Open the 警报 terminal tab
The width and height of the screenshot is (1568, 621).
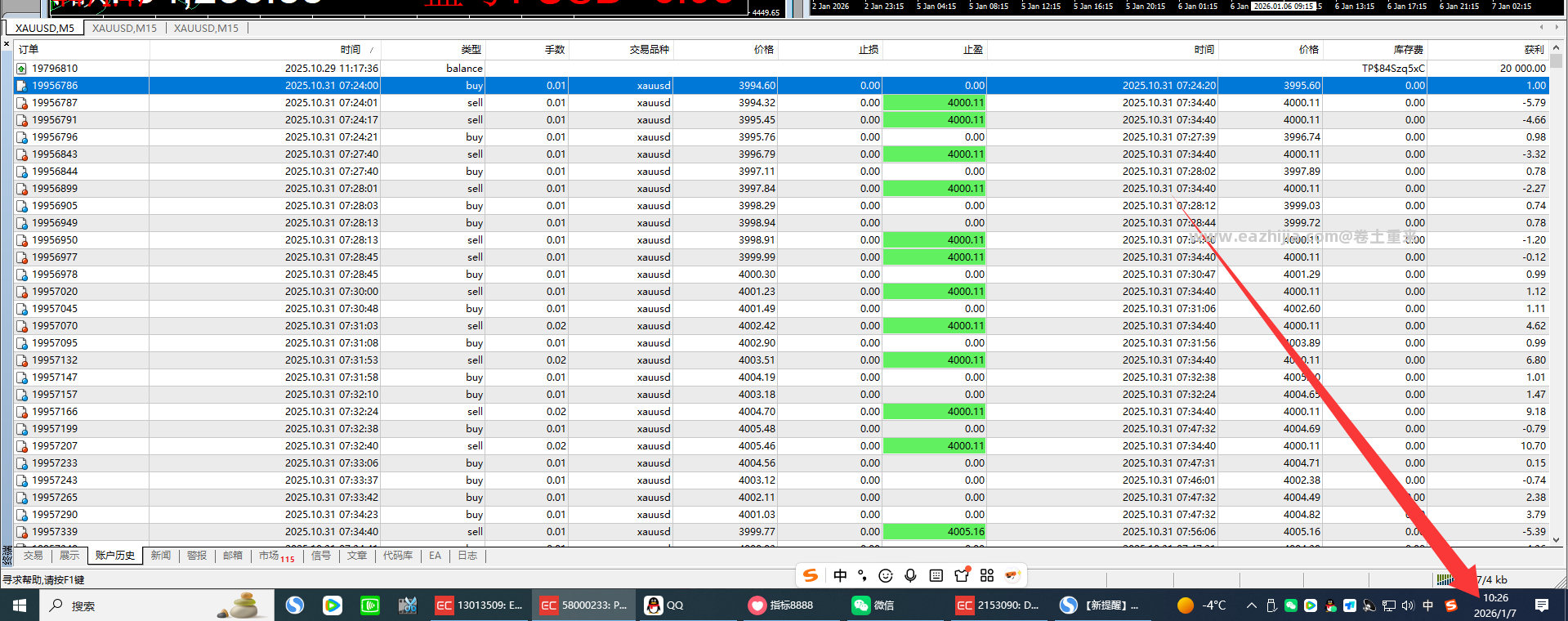(x=197, y=556)
